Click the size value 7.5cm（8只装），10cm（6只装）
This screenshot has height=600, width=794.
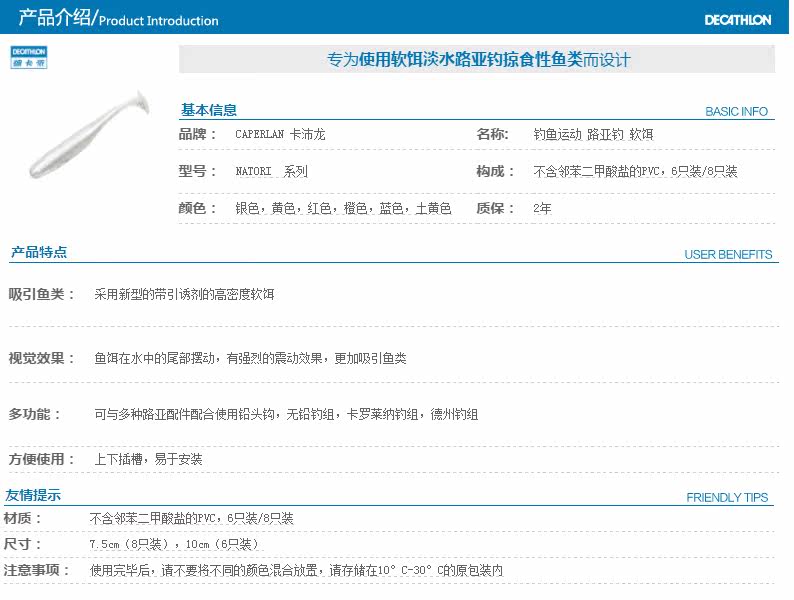click(x=174, y=544)
